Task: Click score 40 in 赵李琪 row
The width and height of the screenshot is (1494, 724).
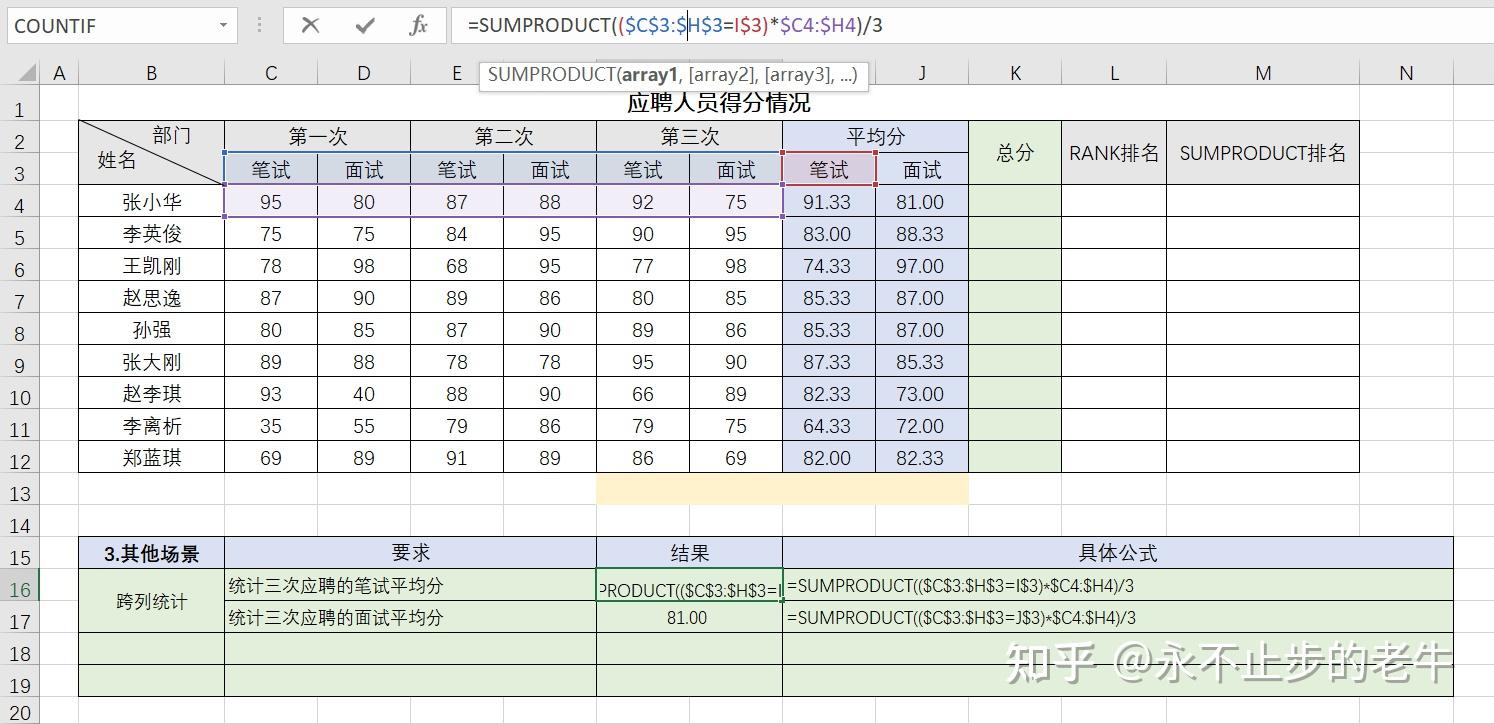Action: tap(364, 394)
